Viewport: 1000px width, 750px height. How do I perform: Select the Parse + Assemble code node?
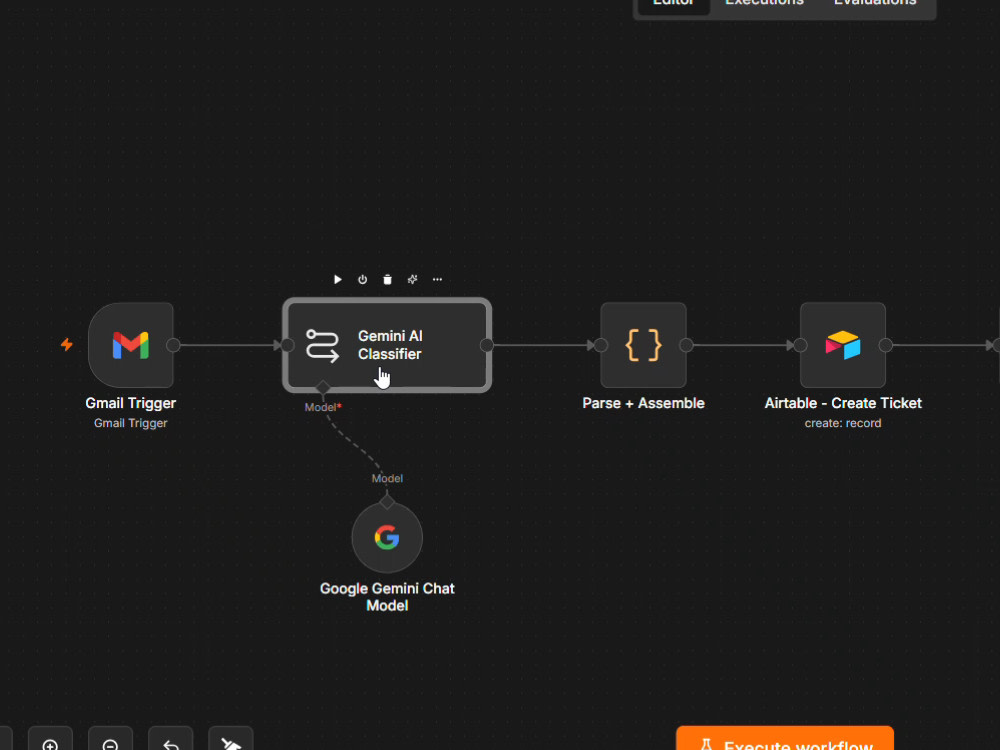tap(643, 345)
